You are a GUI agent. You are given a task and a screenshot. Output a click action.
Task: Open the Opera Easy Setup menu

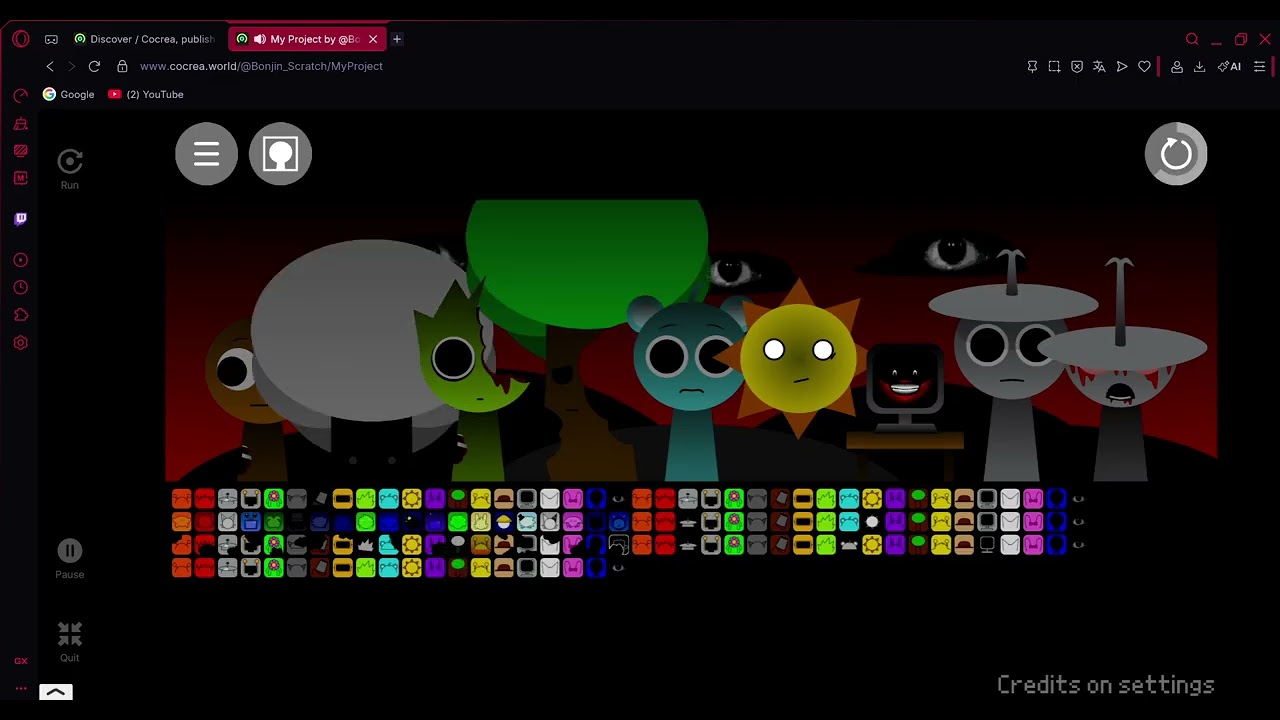coord(1259,66)
